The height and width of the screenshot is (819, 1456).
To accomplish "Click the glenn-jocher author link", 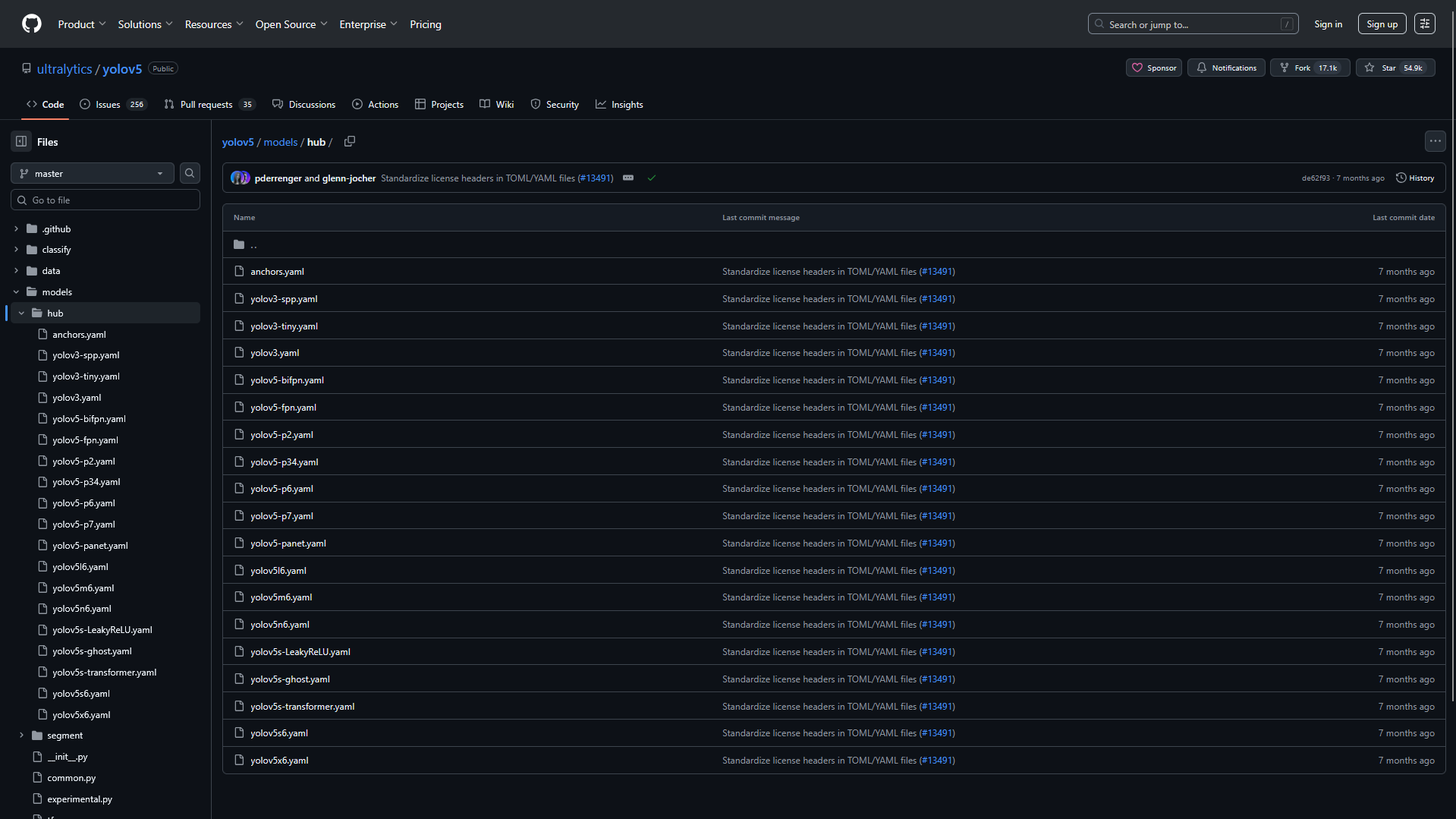I will [x=349, y=178].
